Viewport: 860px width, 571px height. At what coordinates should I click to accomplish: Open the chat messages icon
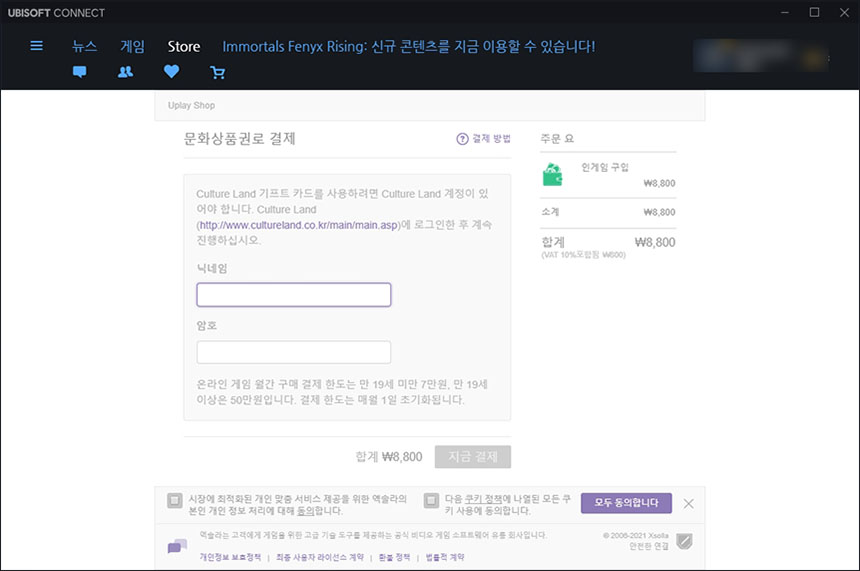[80, 72]
